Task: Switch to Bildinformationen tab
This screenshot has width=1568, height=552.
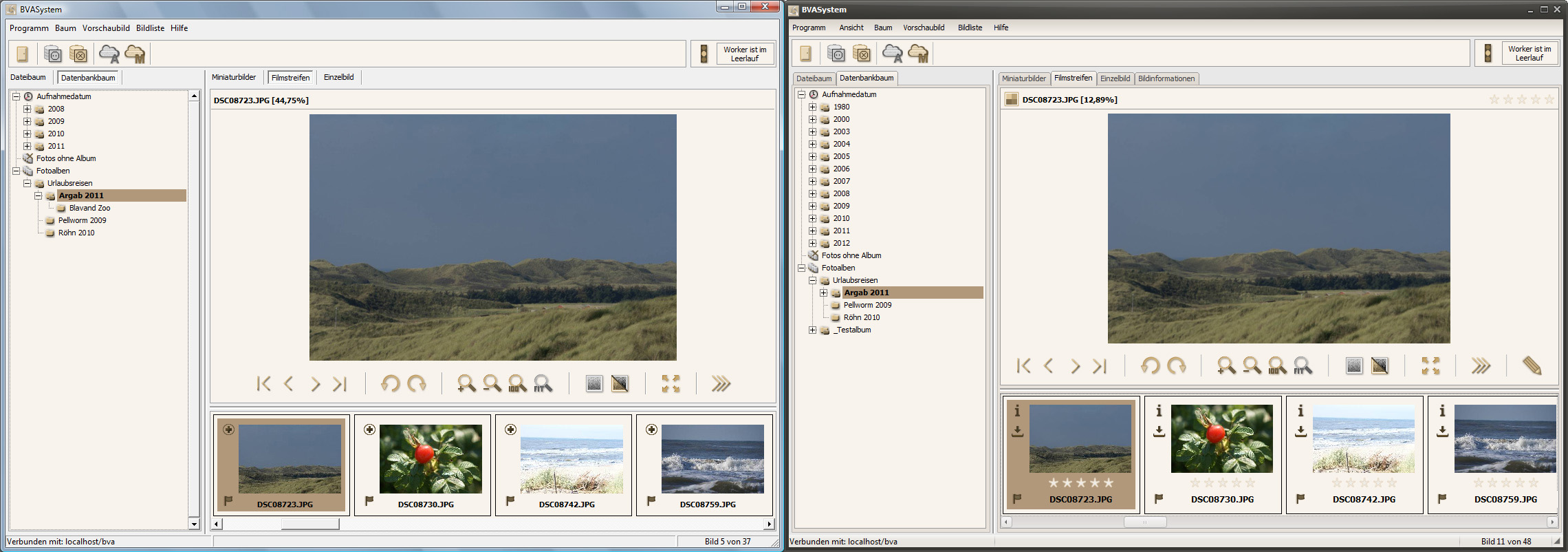Action: (1166, 78)
